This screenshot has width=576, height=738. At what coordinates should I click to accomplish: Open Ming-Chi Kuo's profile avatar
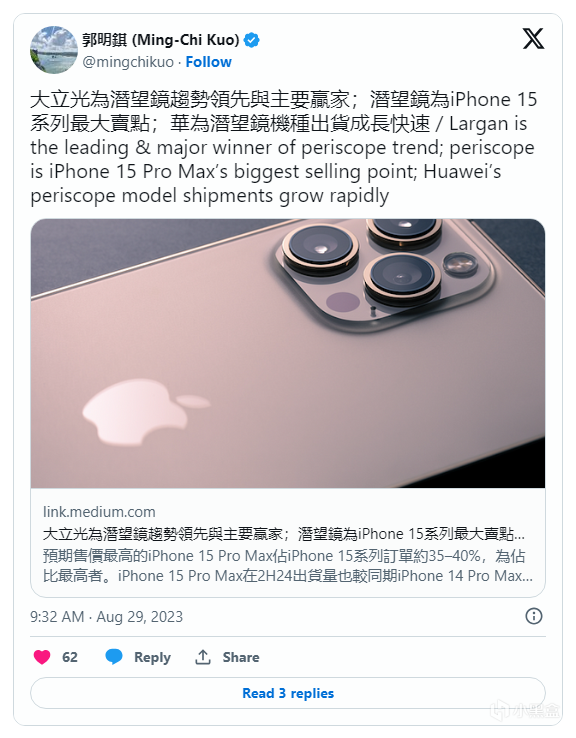click(x=54, y=50)
